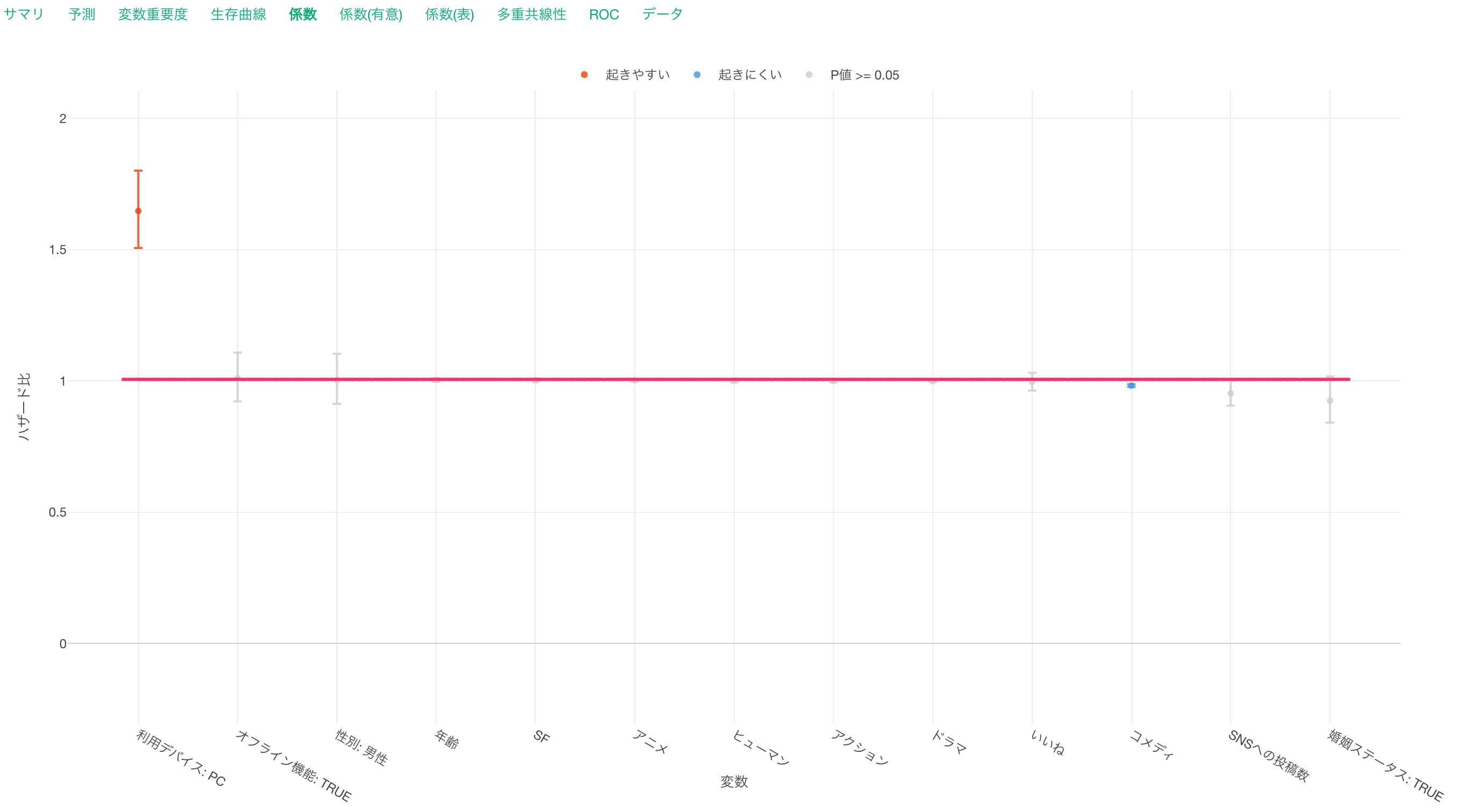Screen dimensions: 1463x812
Task: Click the orange legend color dot
Action: 584,75
